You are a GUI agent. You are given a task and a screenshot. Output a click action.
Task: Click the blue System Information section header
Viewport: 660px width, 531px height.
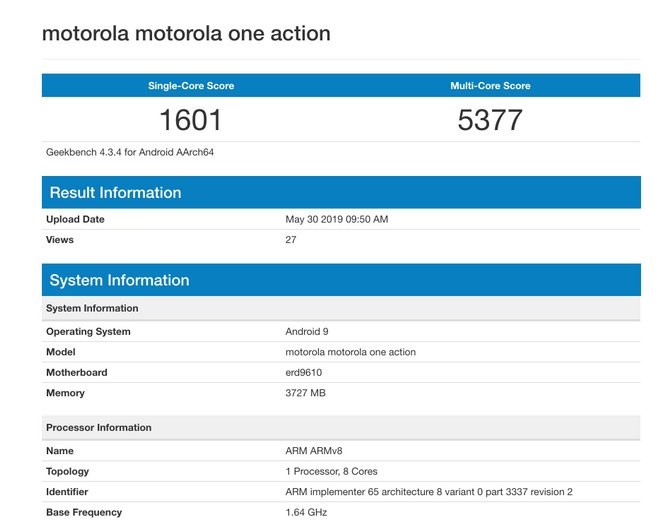[119, 280]
